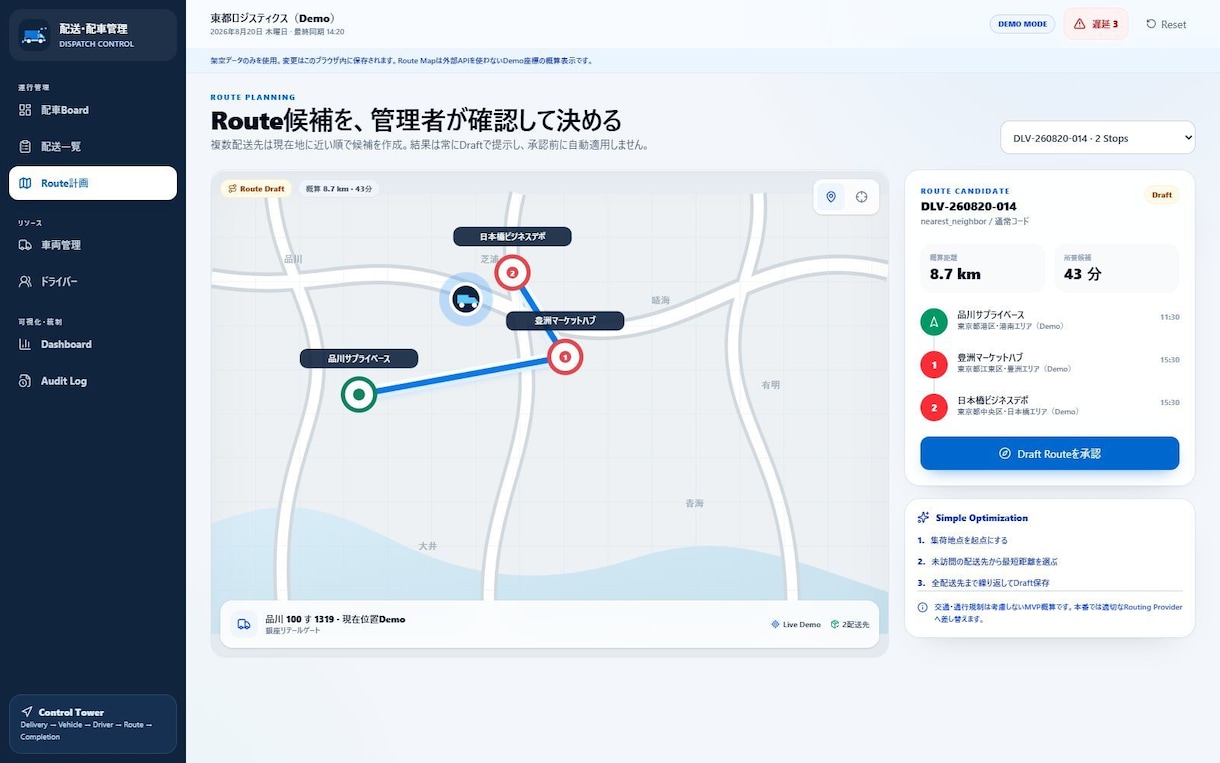The width and height of the screenshot is (1220, 763).
Task: Click the Control Tower card
Action: 93,723
